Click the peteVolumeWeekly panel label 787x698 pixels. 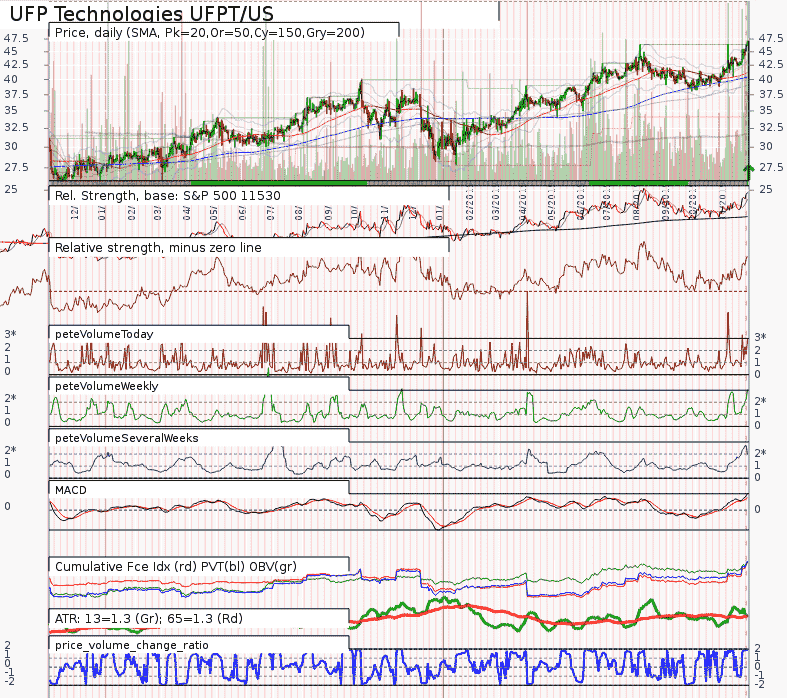[x=106, y=386]
